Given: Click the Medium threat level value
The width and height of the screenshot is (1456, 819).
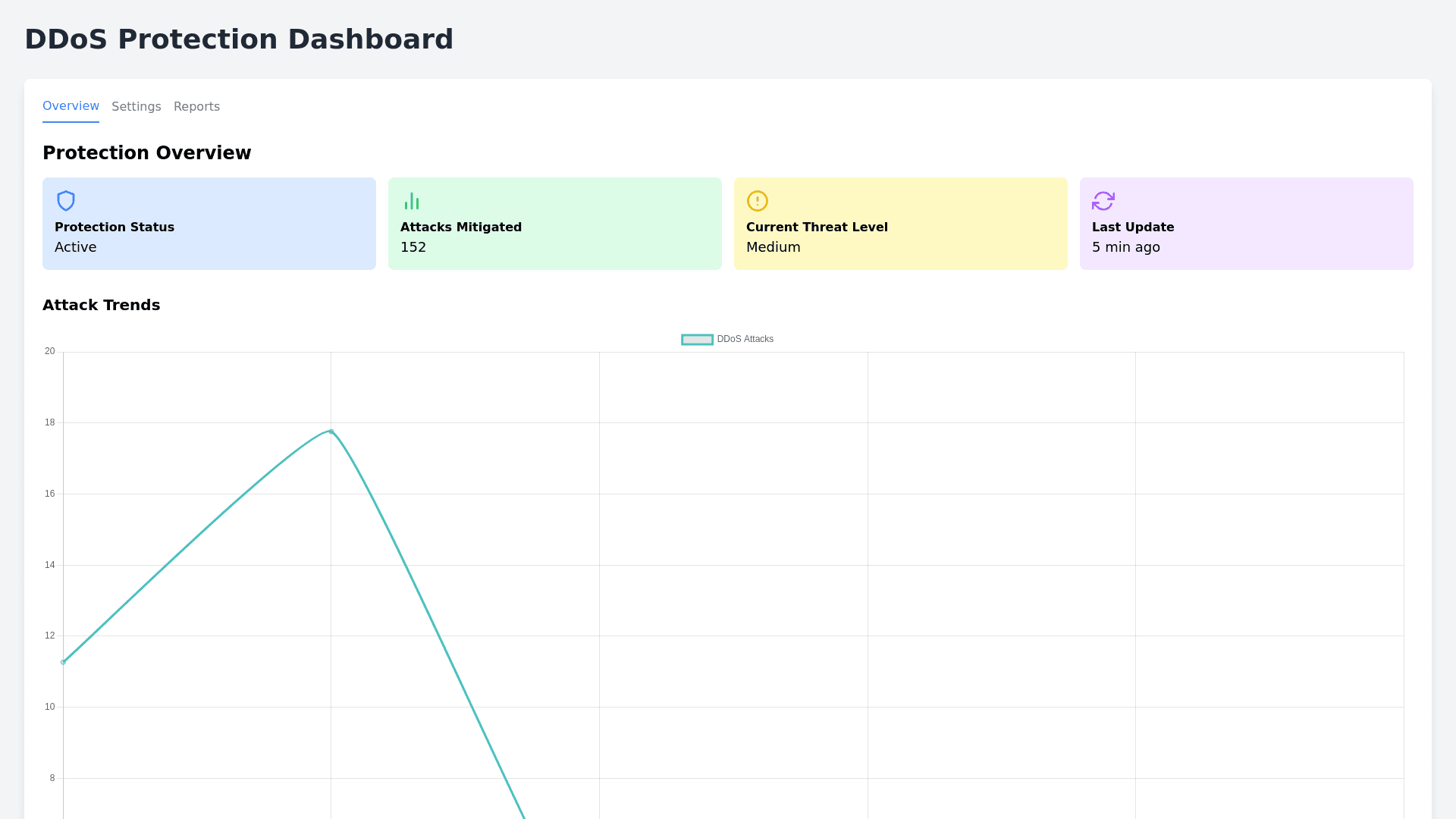Looking at the screenshot, I should pyautogui.click(x=773, y=247).
